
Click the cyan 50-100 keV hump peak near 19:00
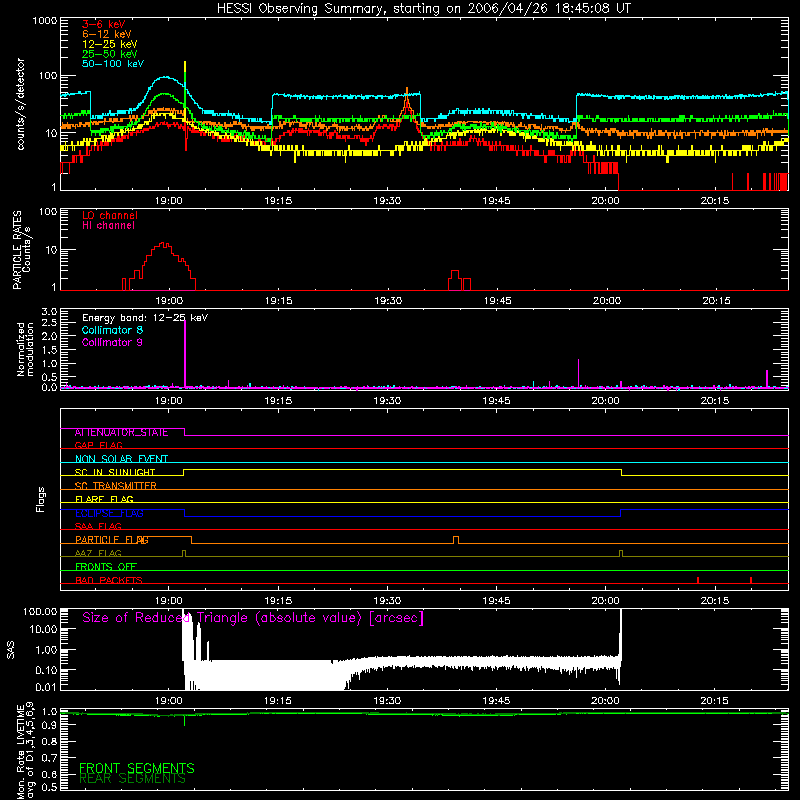165,78
